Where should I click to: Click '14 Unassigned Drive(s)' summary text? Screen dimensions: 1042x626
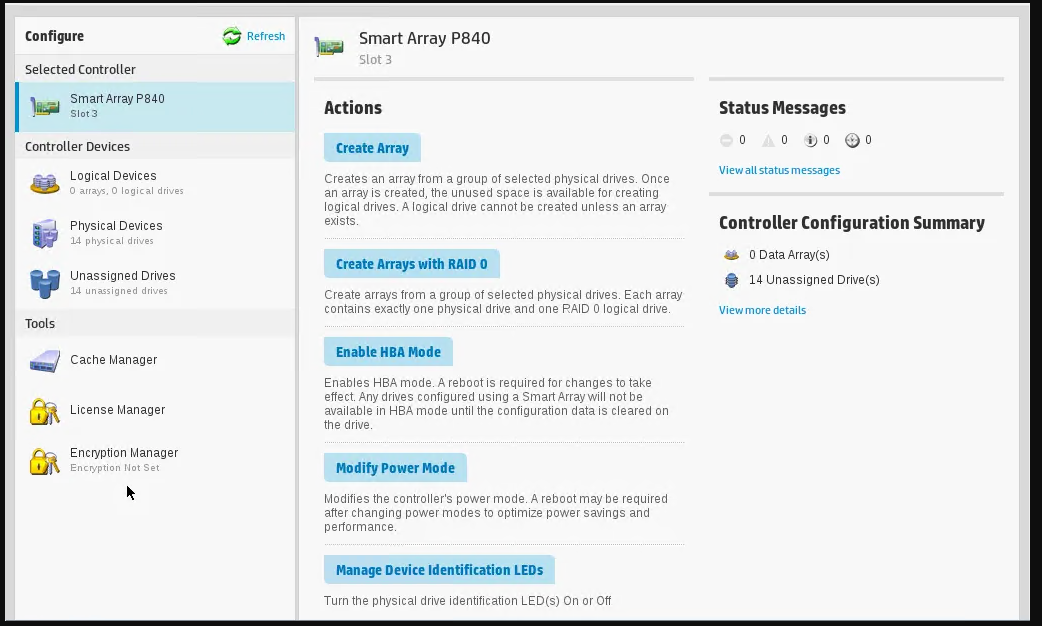pyautogui.click(x=814, y=280)
